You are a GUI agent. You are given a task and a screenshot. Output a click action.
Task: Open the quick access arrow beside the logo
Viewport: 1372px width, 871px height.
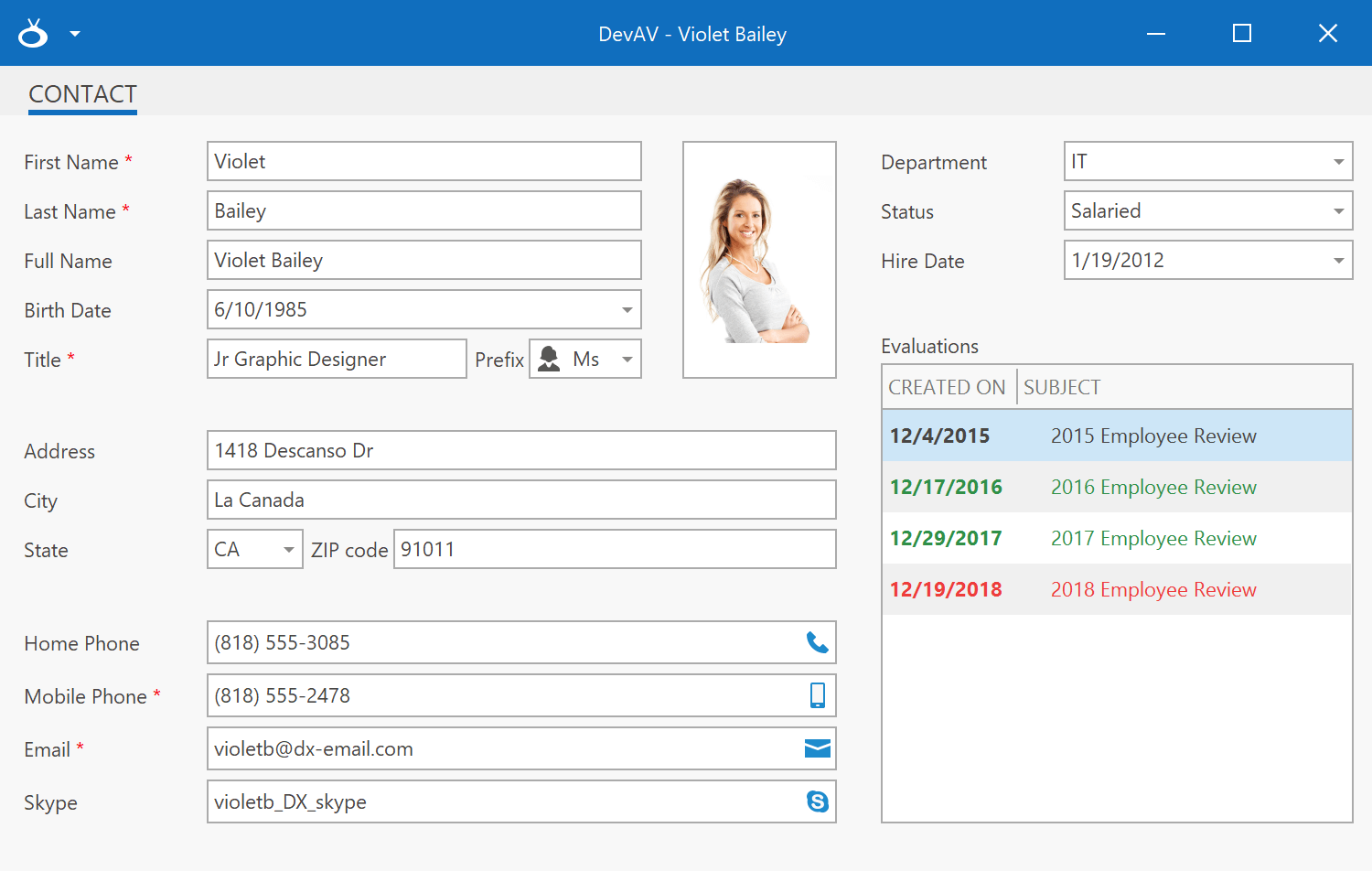(x=75, y=34)
